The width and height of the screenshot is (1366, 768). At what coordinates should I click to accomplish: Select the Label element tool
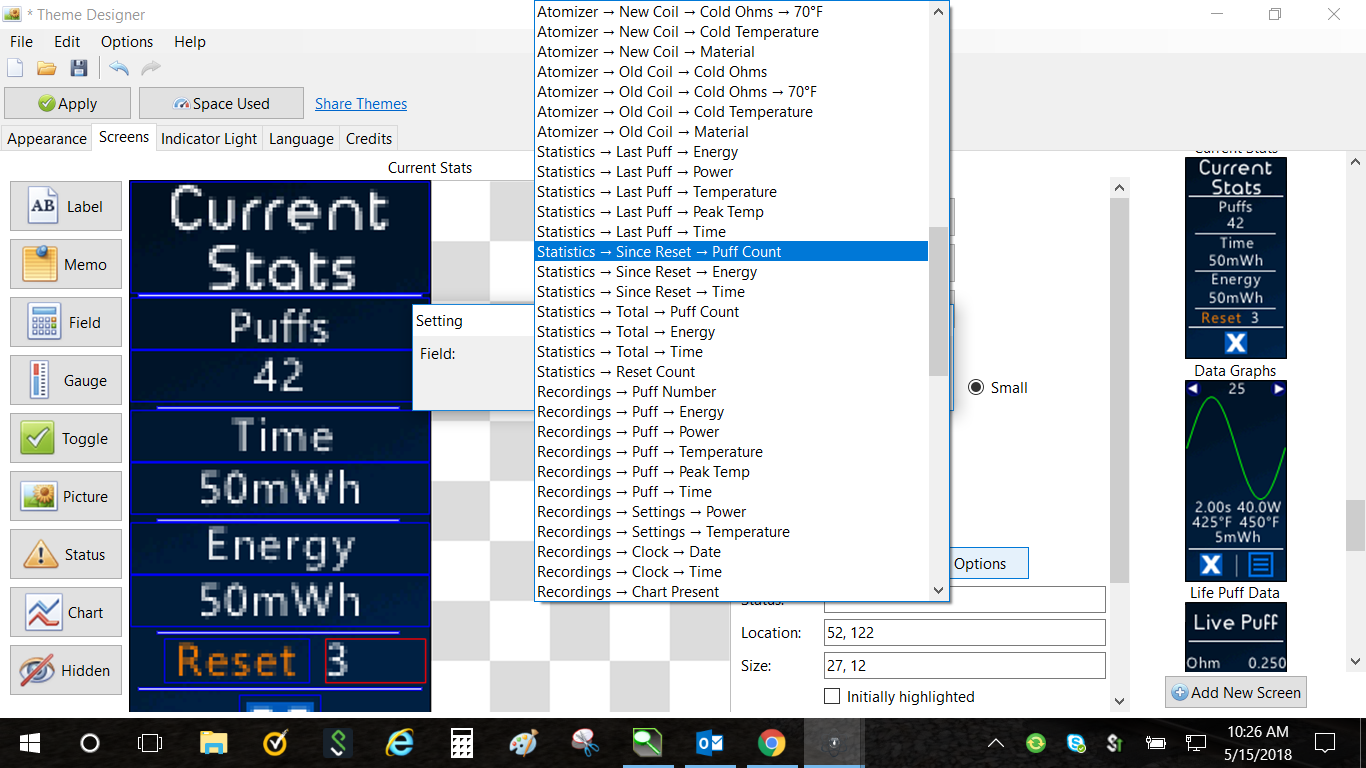66,207
